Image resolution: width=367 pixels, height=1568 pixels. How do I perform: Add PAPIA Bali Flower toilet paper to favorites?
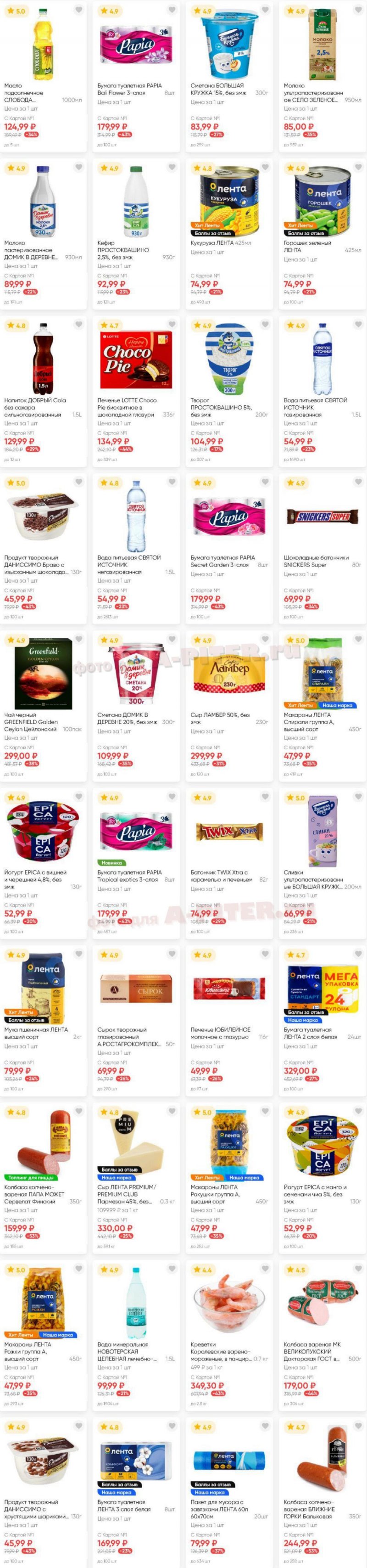tap(172, 10)
